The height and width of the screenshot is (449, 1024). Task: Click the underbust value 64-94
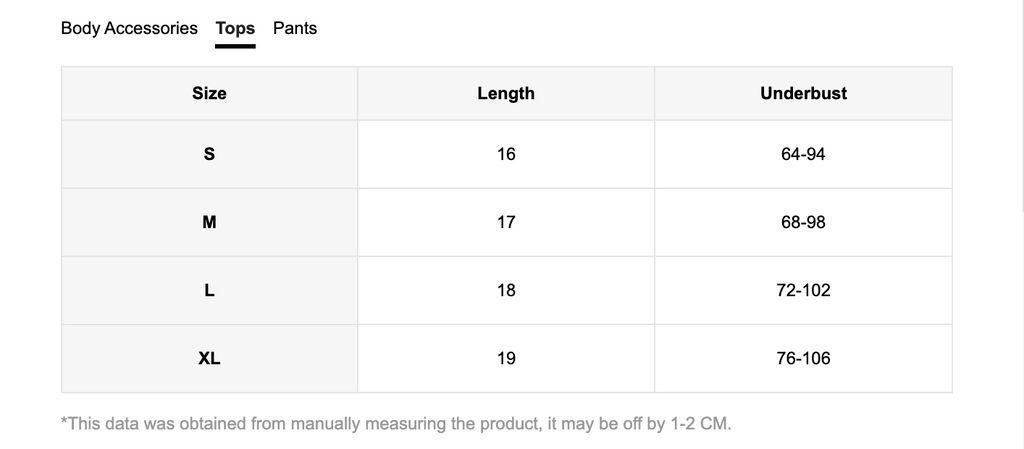click(x=803, y=154)
